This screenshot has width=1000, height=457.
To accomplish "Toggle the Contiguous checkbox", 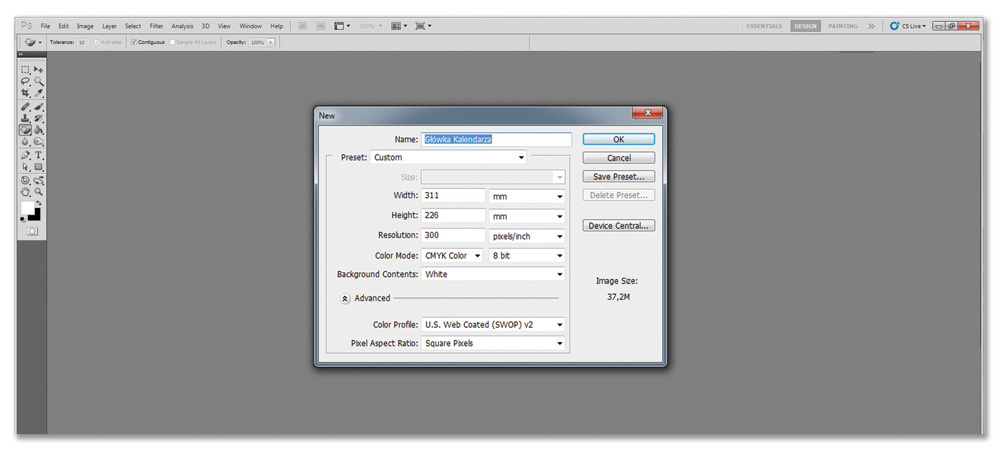I will click(x=134, y=42).
